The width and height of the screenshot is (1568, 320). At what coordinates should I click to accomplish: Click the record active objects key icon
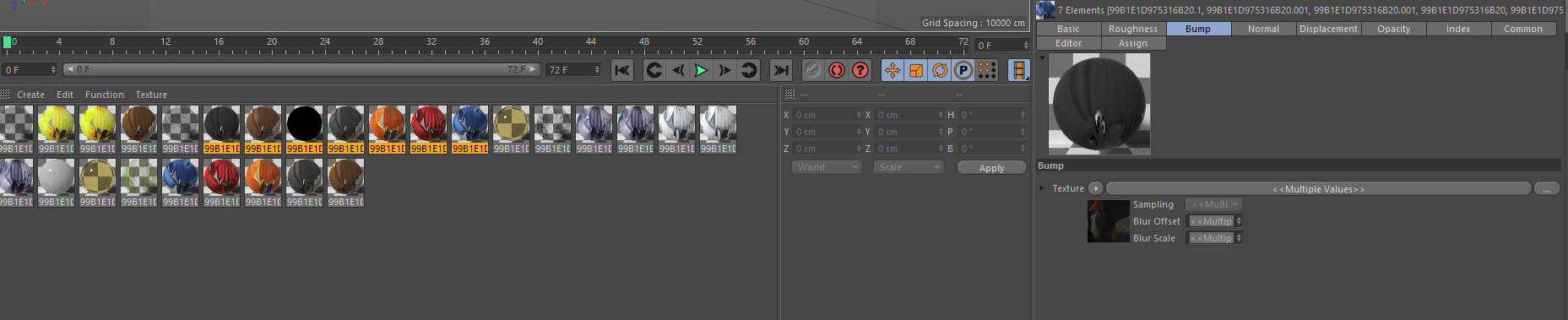pos(812,70)
